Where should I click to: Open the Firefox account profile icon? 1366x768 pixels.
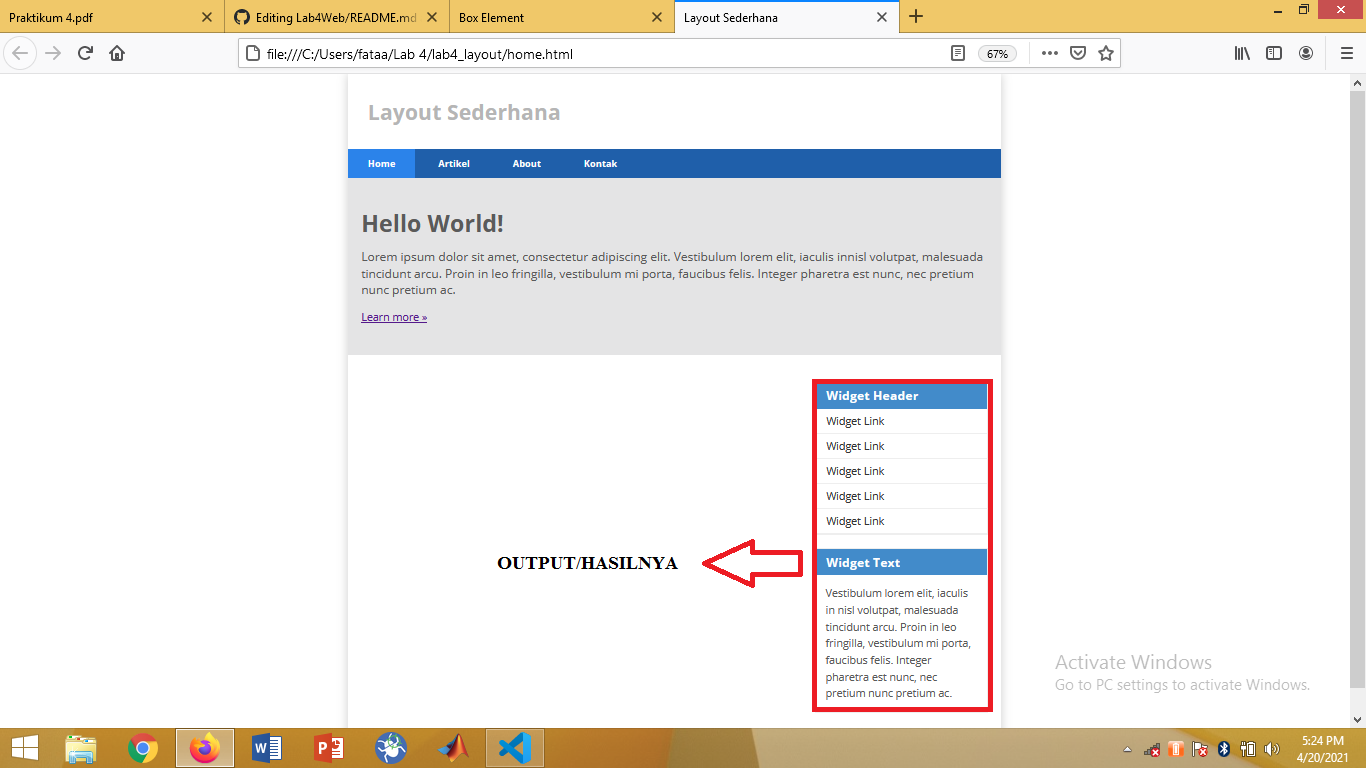(1305, 53)
